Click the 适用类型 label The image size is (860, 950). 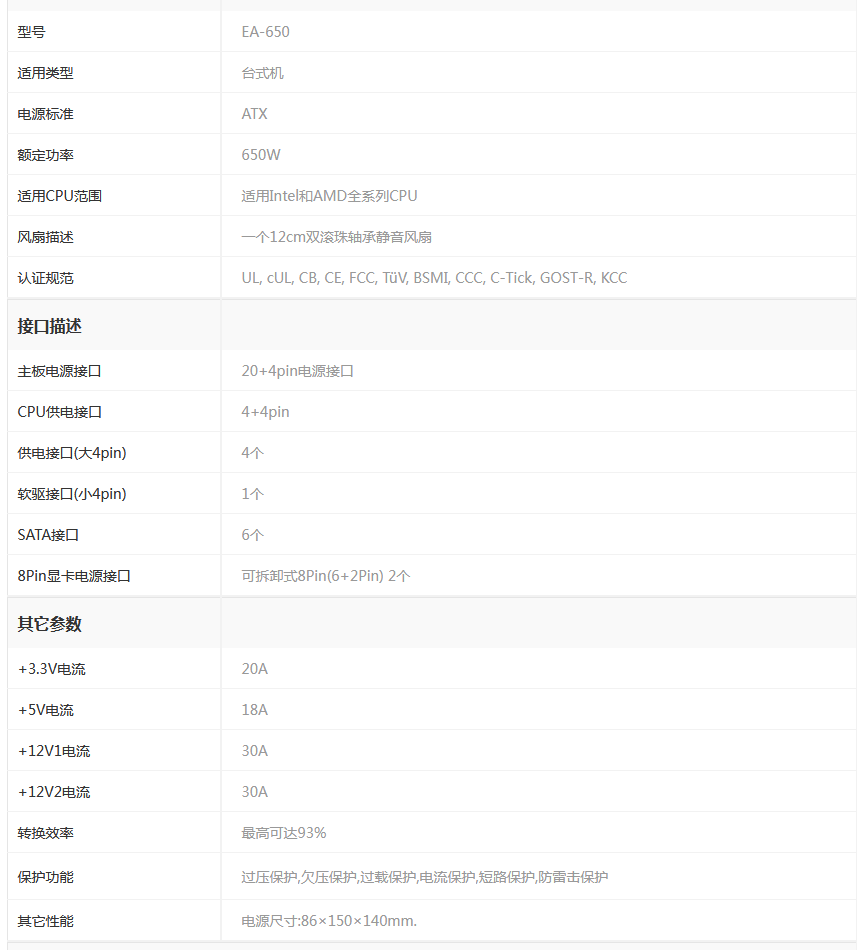pos(45,73)
